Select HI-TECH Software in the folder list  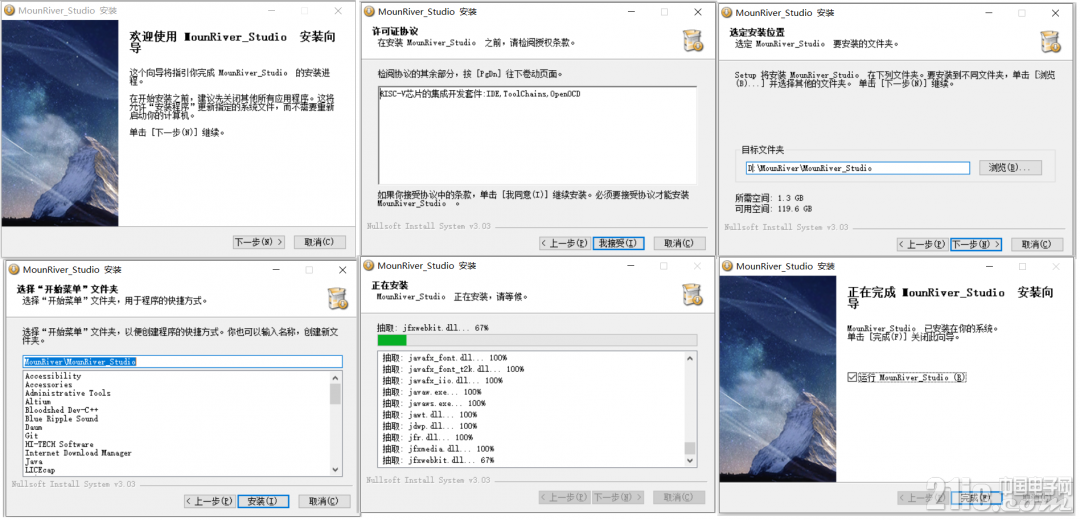59,444
